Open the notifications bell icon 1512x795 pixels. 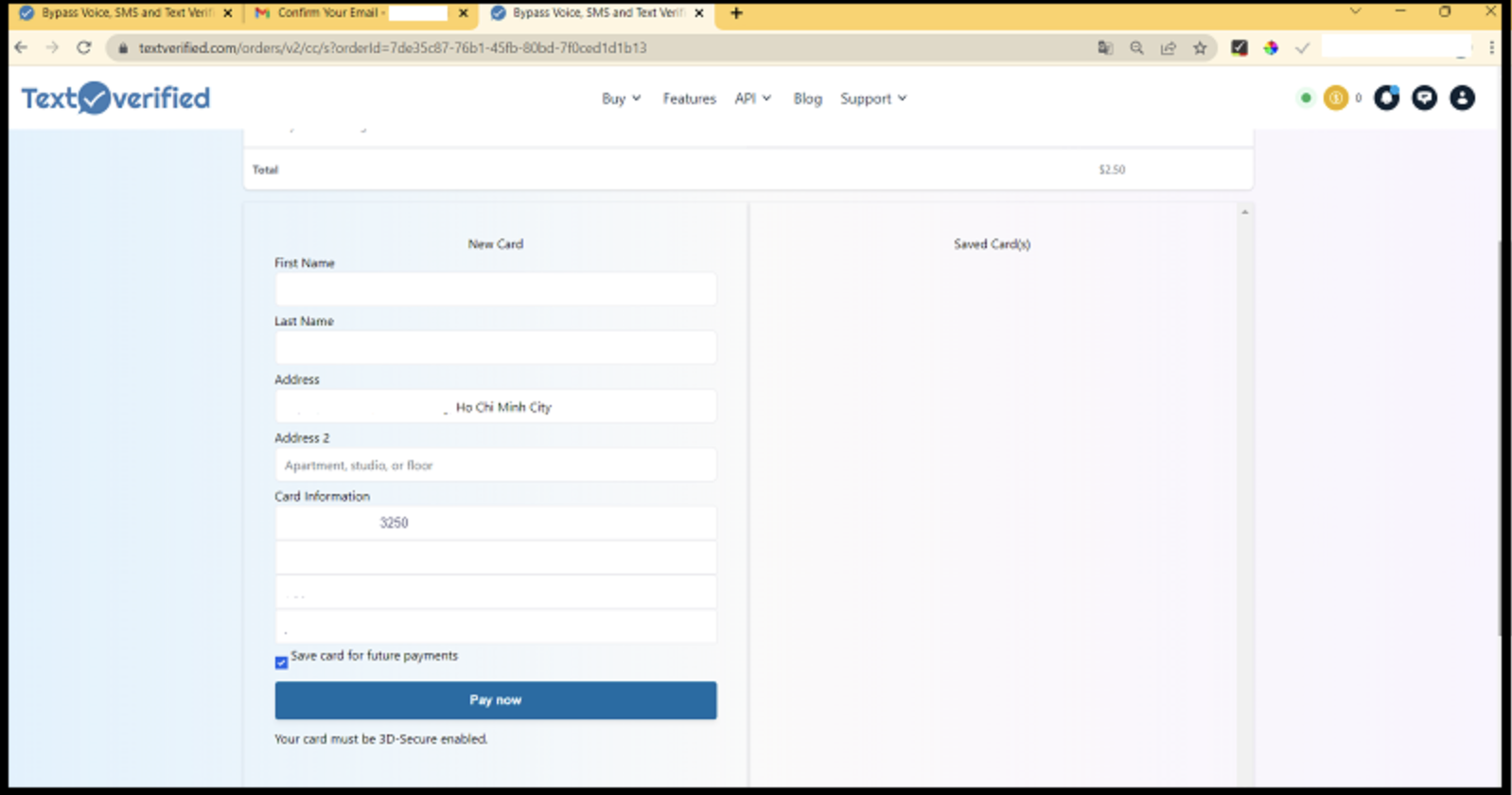1386,97
